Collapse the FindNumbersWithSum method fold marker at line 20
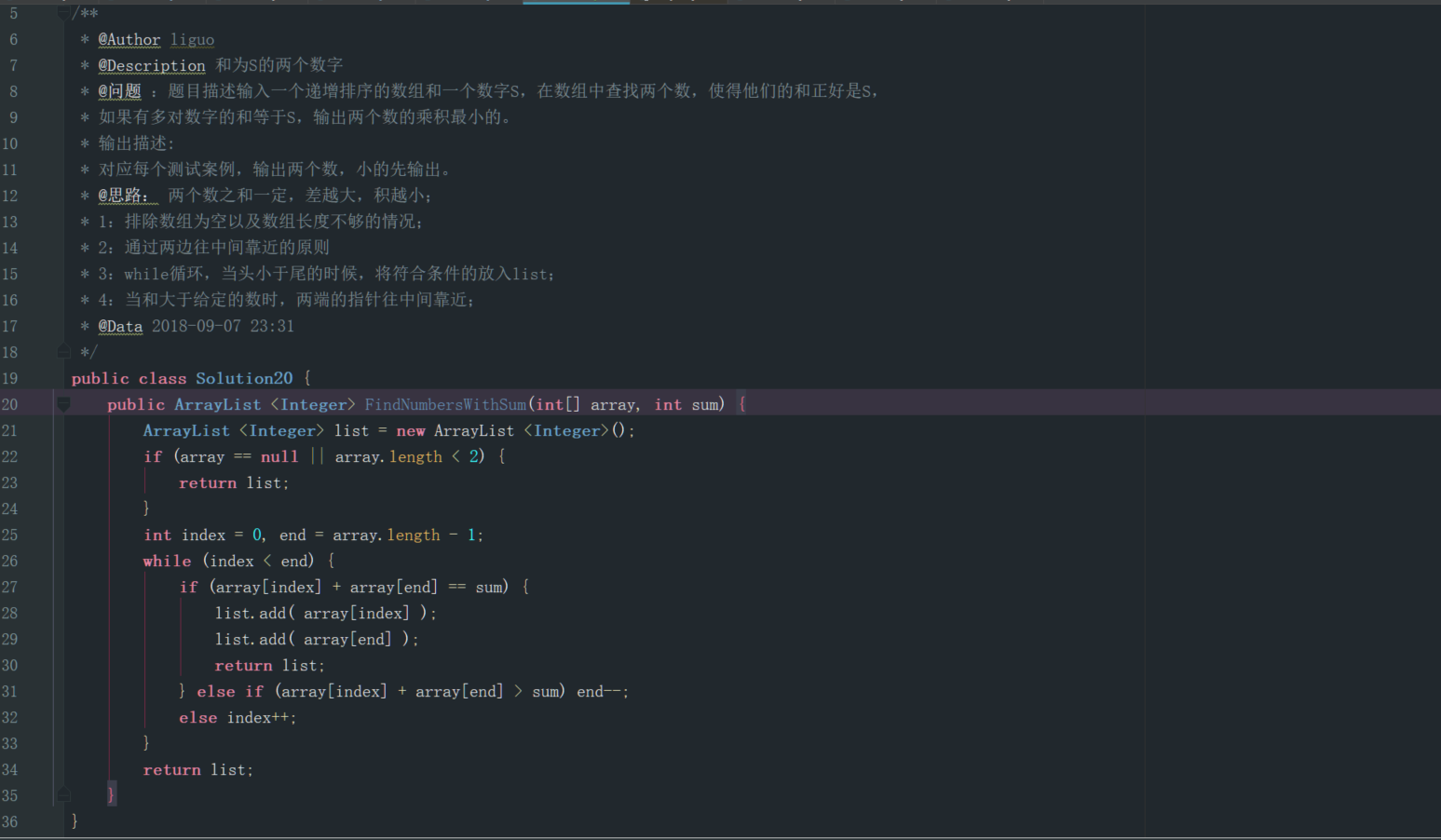The width and height of the screenshot is (1441, 840). click(x=63, y=404)
